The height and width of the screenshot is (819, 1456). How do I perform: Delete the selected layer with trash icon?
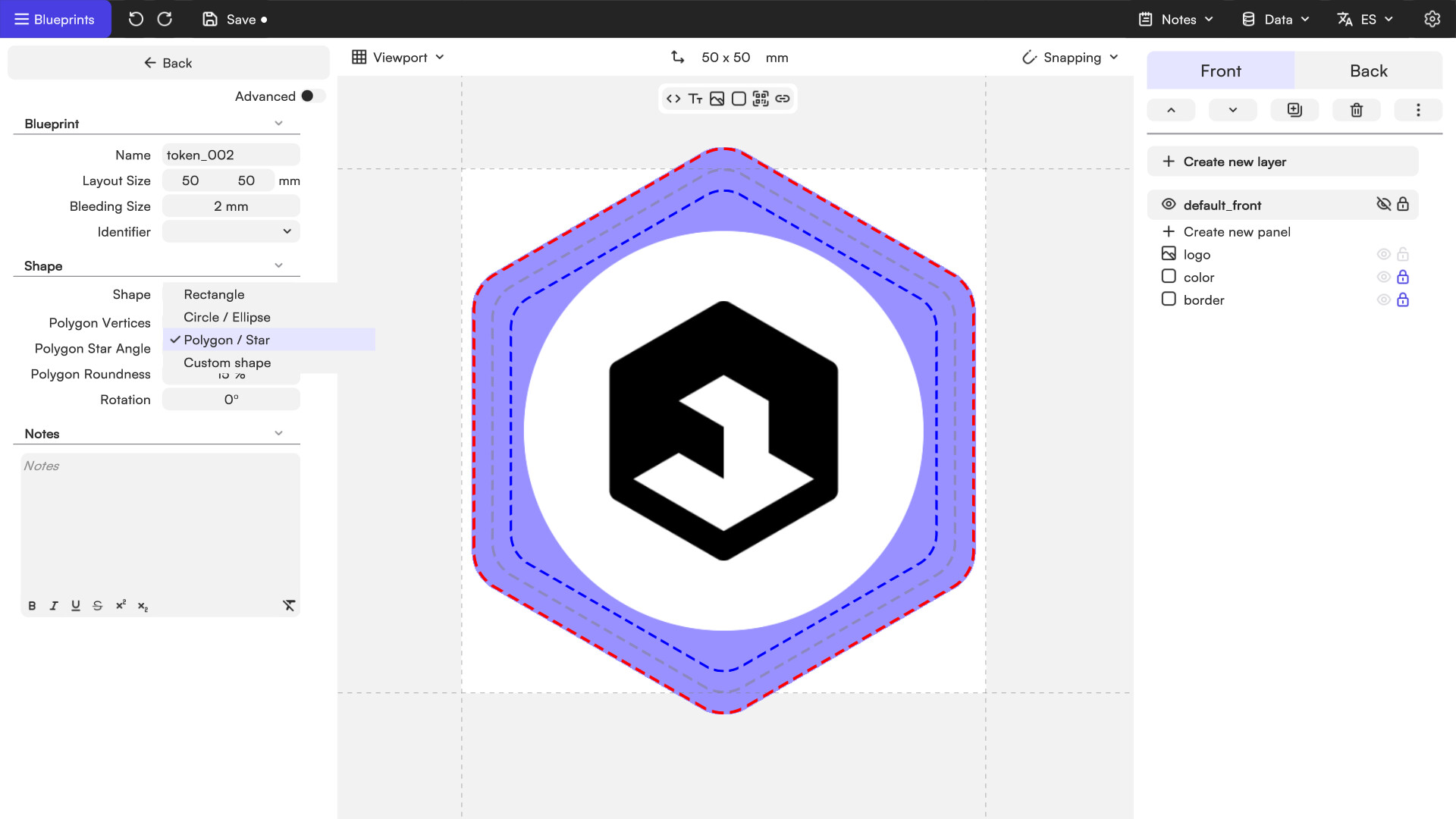(1357, 110)
